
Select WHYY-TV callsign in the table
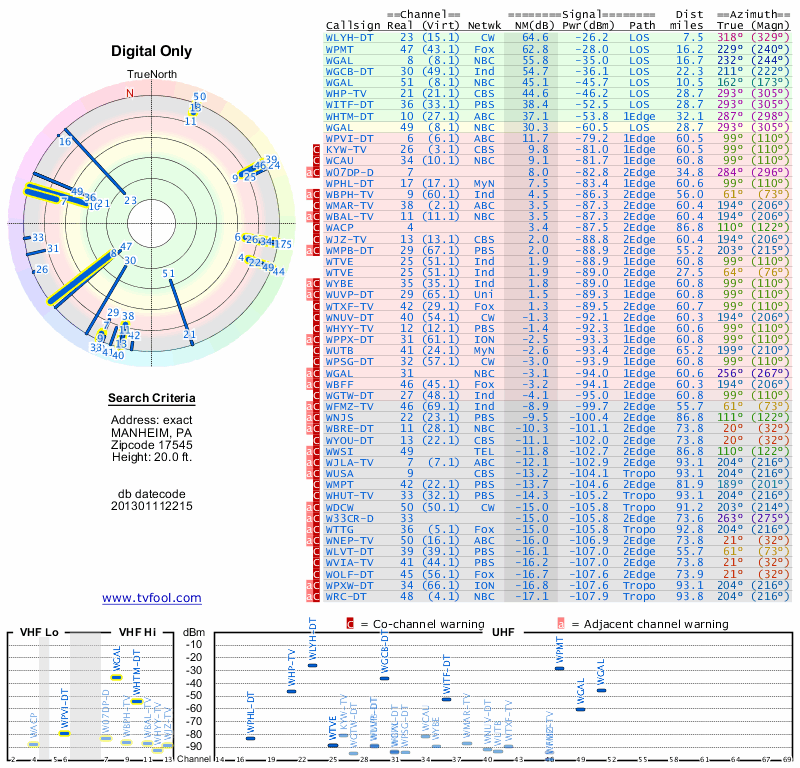(349, 329)
